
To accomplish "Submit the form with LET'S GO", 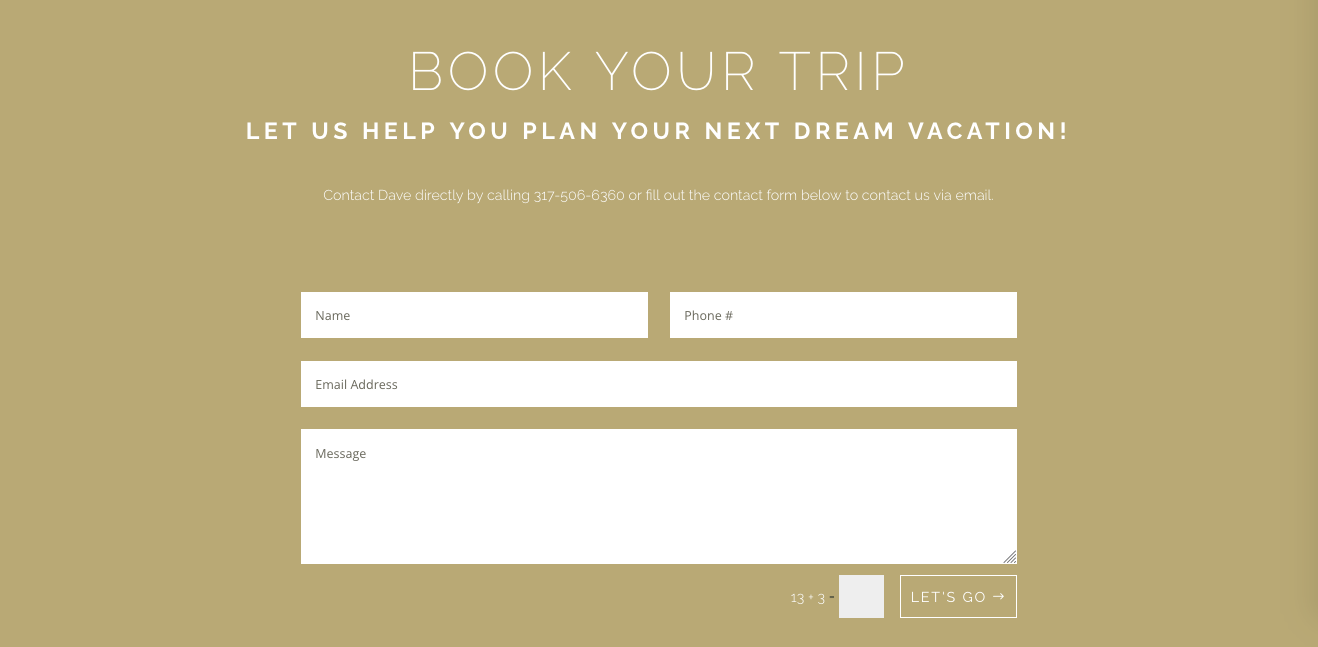I will pyautogui.click(x=958, y=597).
